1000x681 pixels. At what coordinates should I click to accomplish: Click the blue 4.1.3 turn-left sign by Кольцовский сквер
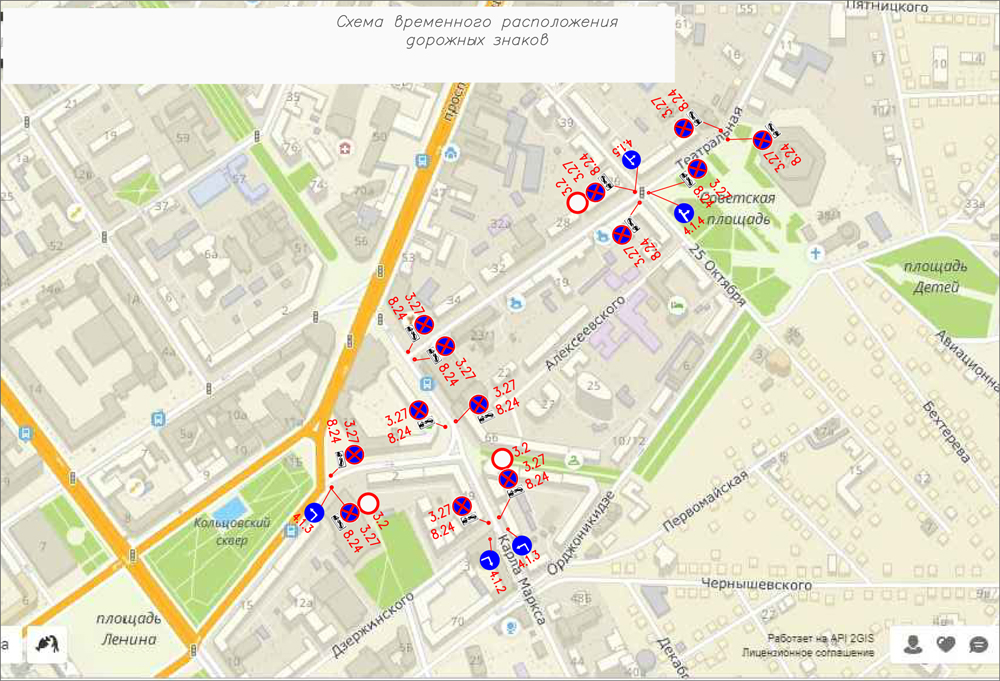[314, 512]
